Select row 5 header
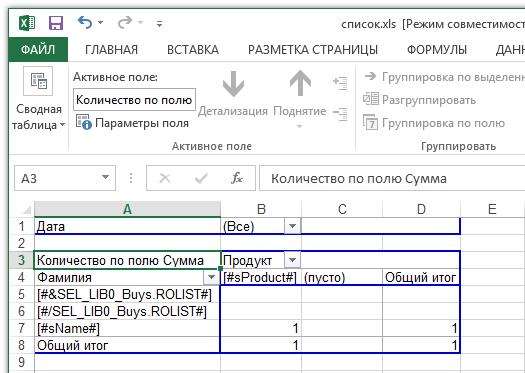 21,294
